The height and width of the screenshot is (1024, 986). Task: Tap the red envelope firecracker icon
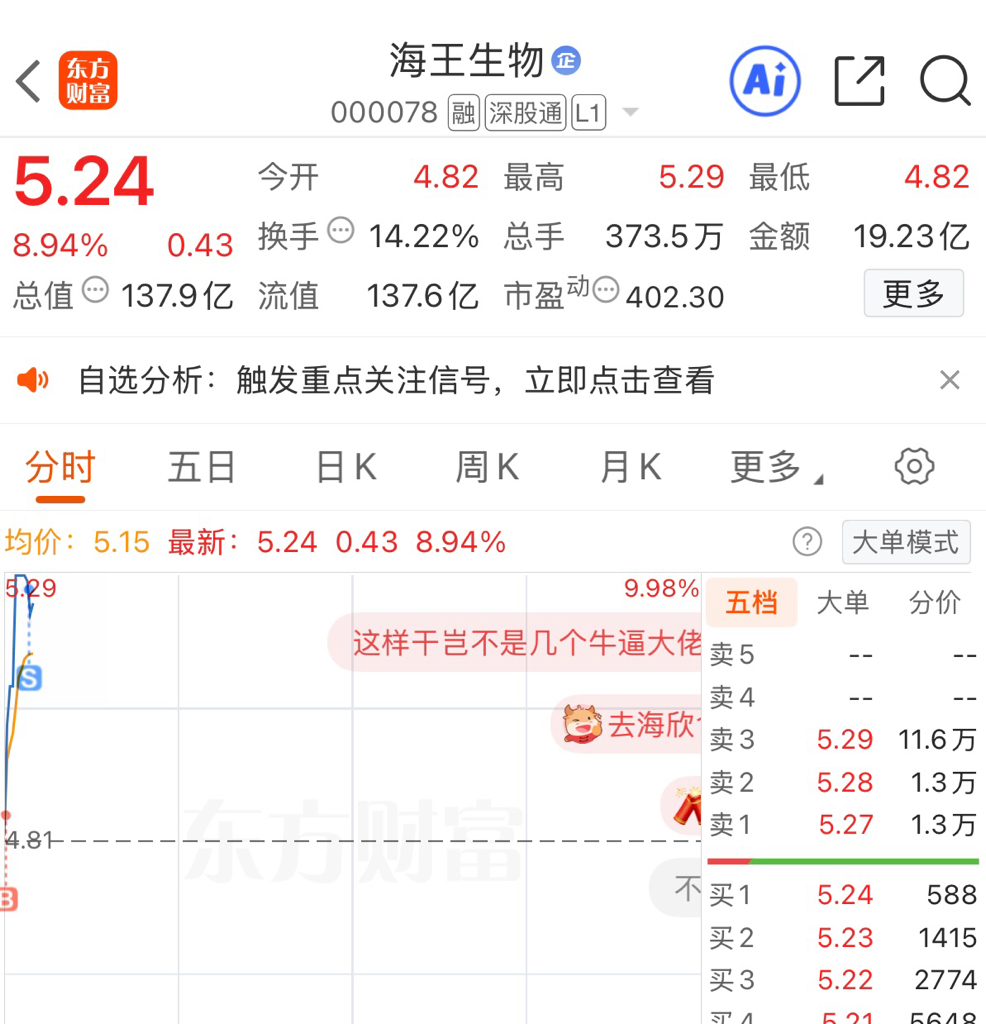pyautogui.click(x=687, y=806)
